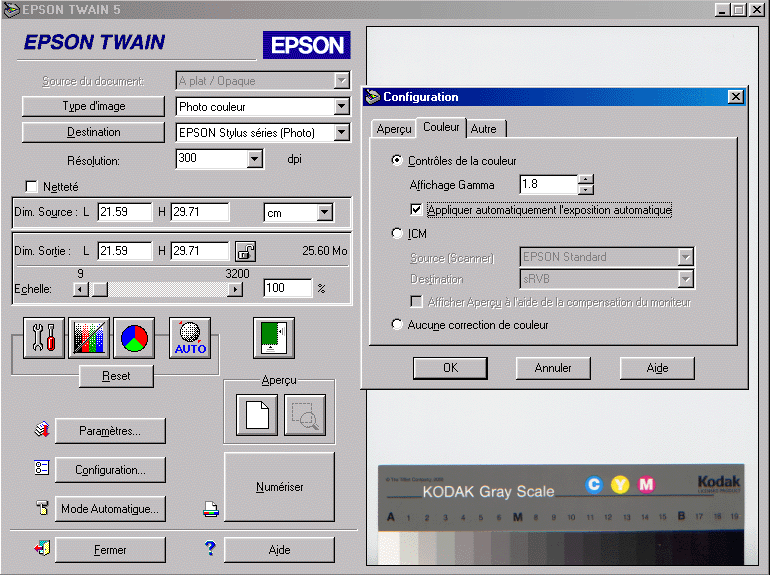The image size is (770, 575).
Task: Click the Echelle percent field showing 100
Action: click(x=288, y=288)
